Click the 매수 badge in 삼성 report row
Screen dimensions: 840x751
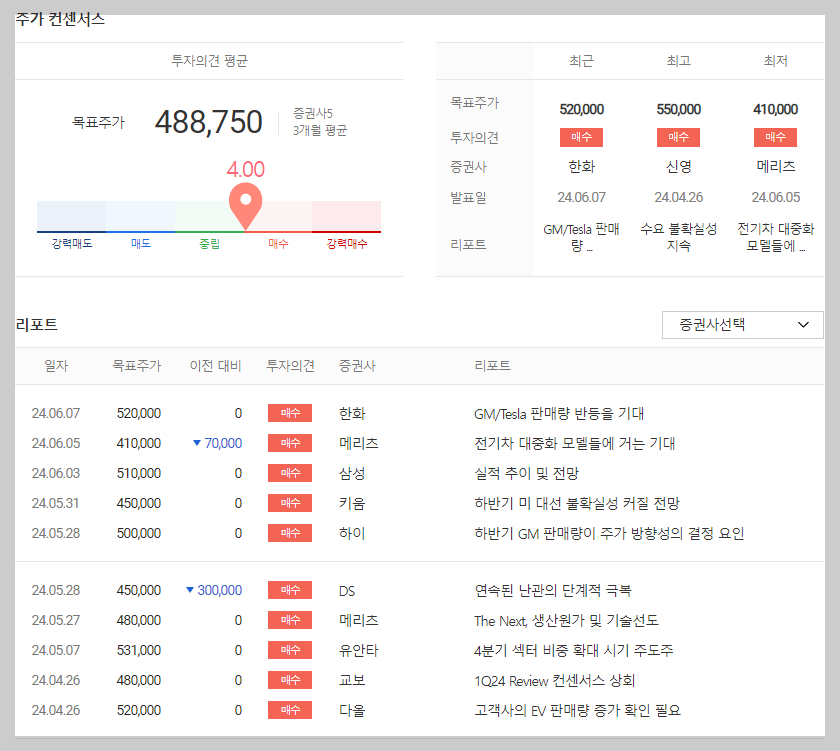point(290,473)
